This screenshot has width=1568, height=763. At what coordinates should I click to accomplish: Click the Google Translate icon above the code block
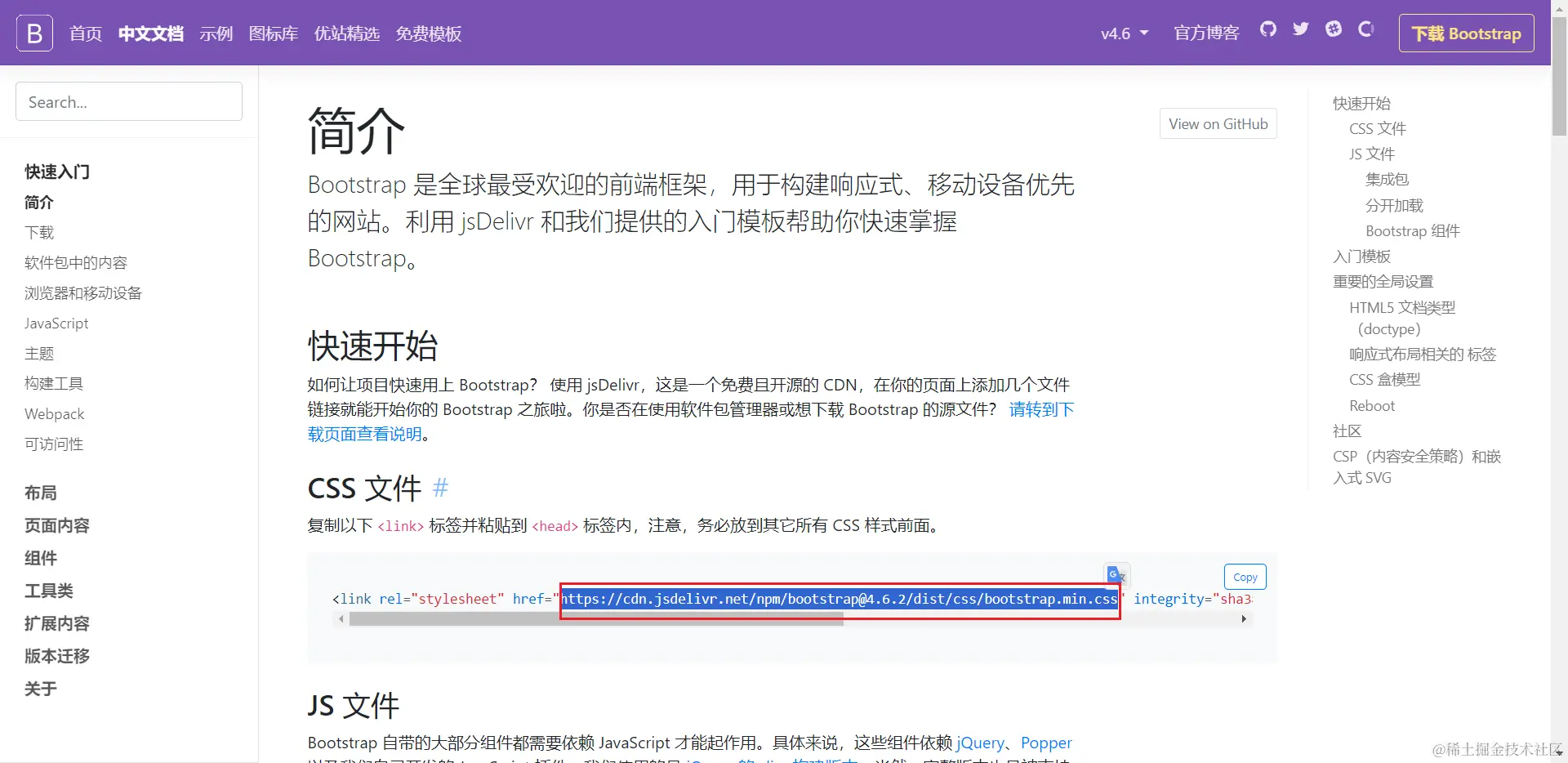pos(1116,574)
